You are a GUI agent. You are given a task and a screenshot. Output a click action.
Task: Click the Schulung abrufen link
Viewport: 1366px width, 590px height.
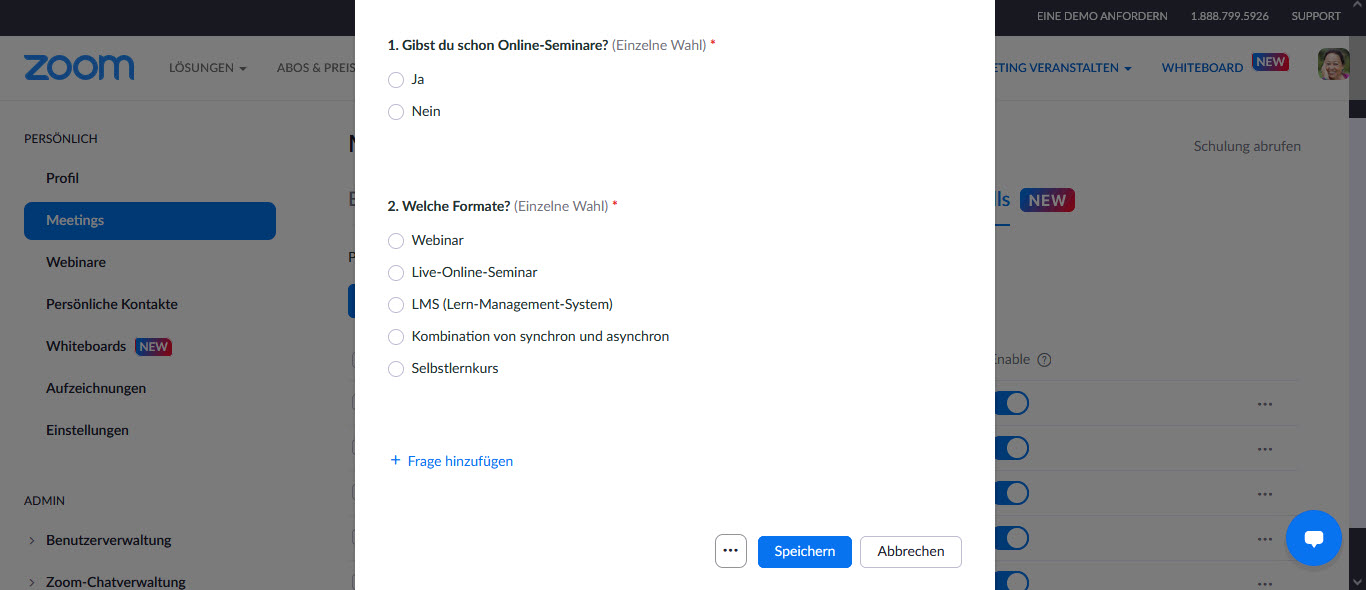click(1247, 146)
